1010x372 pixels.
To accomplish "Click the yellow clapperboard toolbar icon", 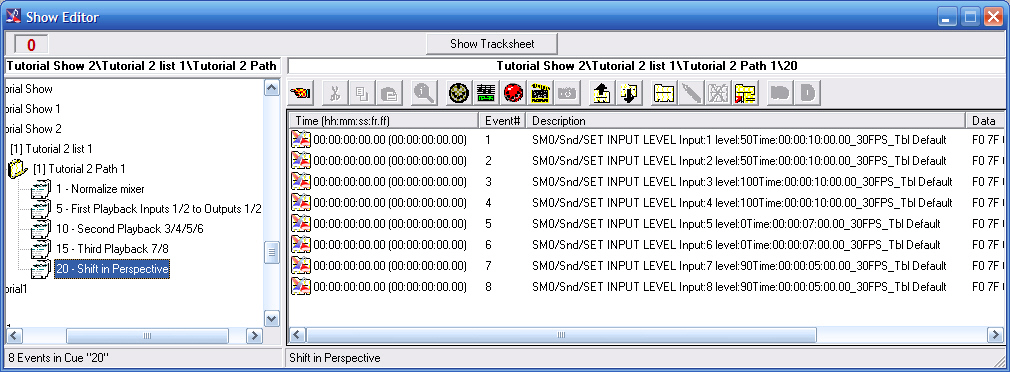I will coord(540,94).
